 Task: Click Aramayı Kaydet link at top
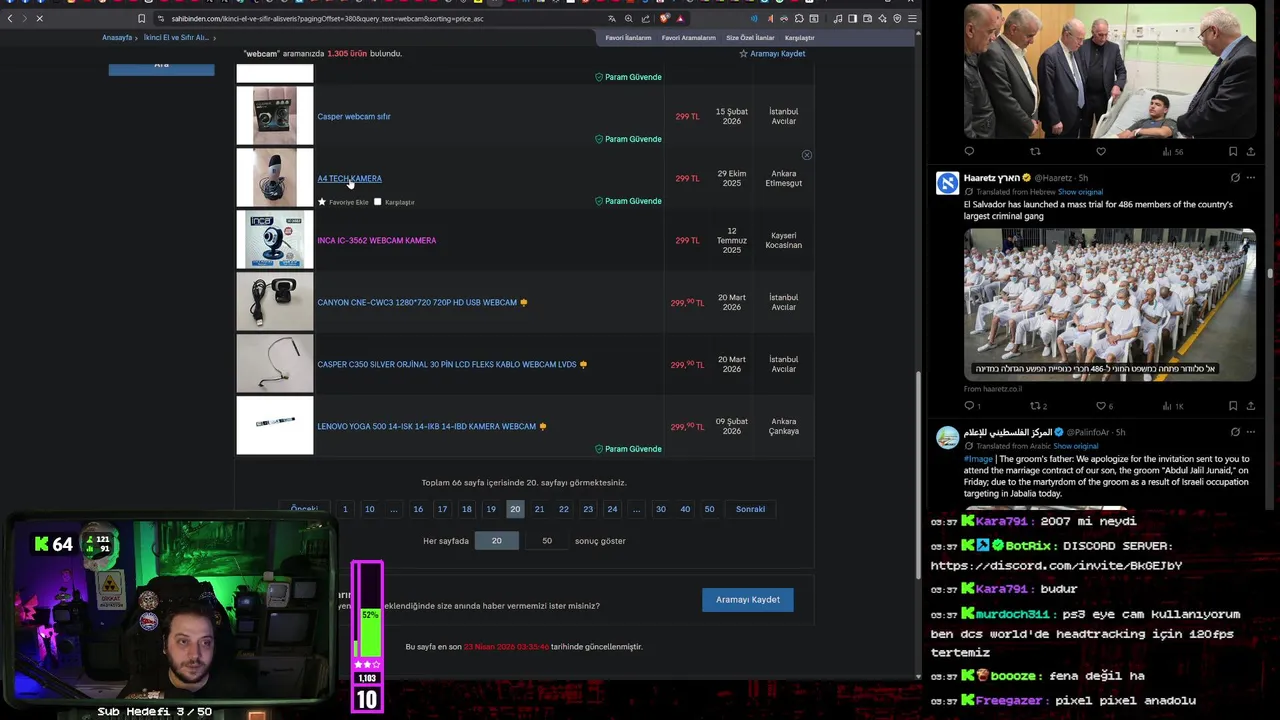click(x=778, y=53)
